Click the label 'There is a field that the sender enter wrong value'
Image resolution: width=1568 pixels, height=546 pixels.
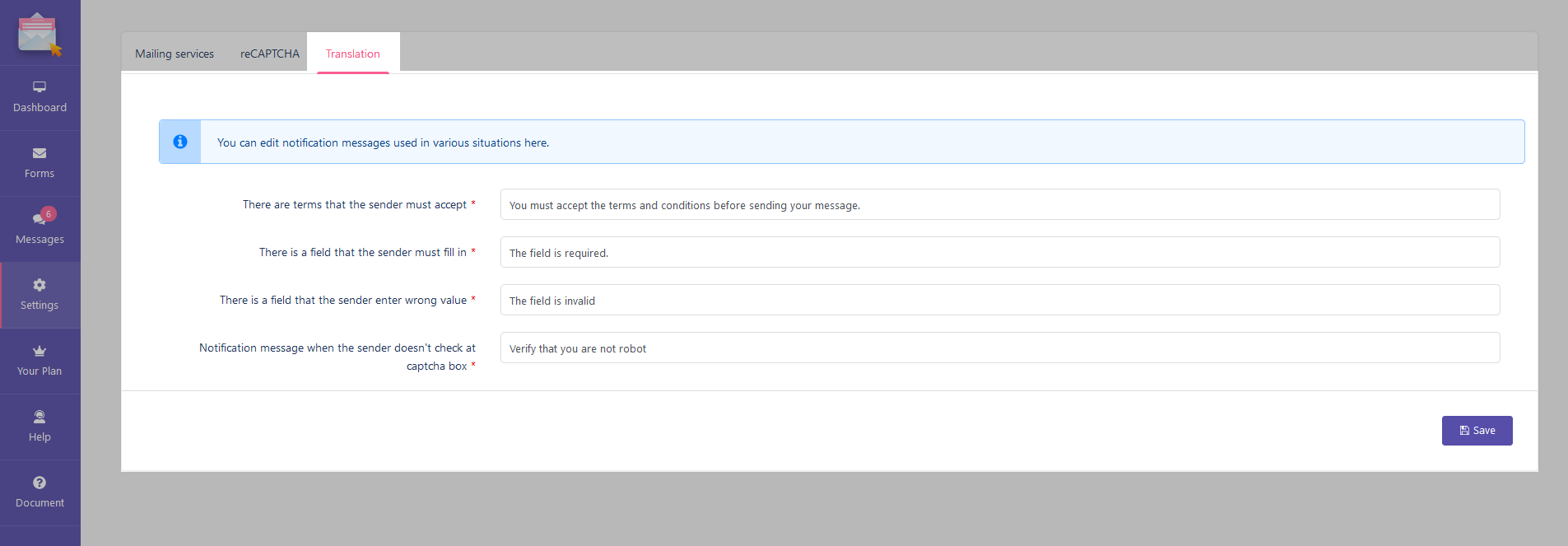point(343,300)
